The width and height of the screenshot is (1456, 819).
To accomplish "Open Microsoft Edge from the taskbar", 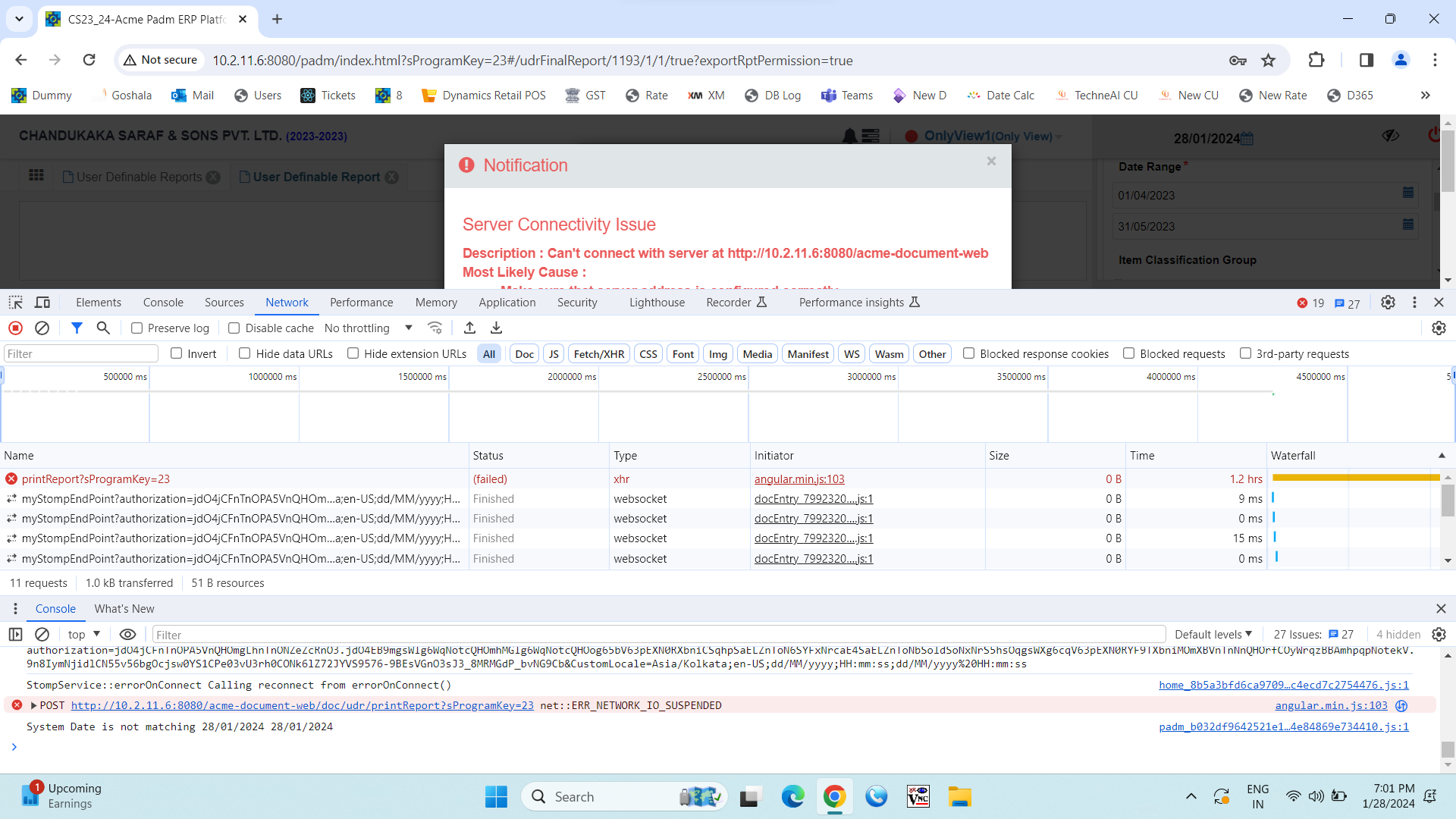I will tap(792, 797).
